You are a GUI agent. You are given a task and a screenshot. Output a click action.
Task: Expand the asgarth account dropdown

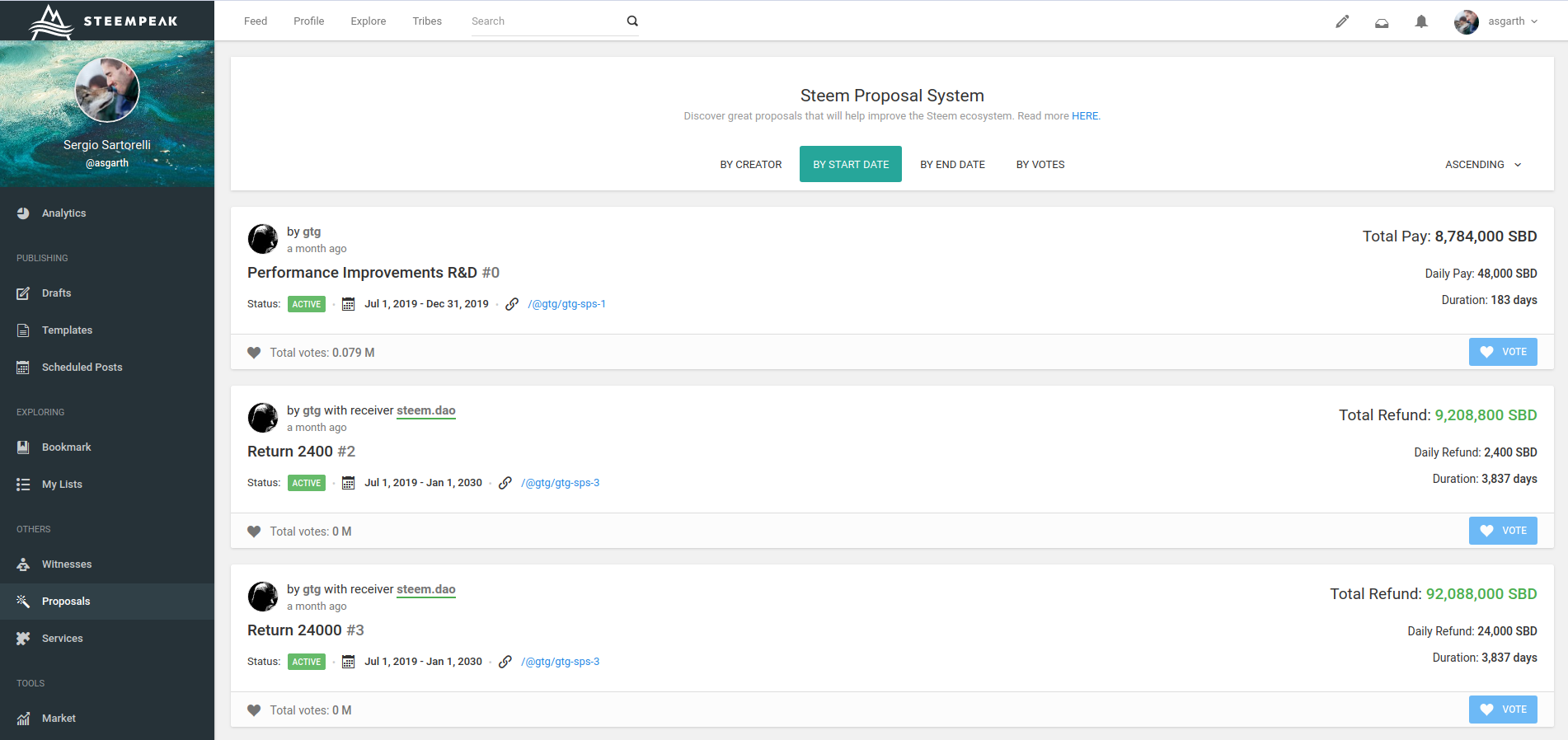click(x=1514, y=21)
